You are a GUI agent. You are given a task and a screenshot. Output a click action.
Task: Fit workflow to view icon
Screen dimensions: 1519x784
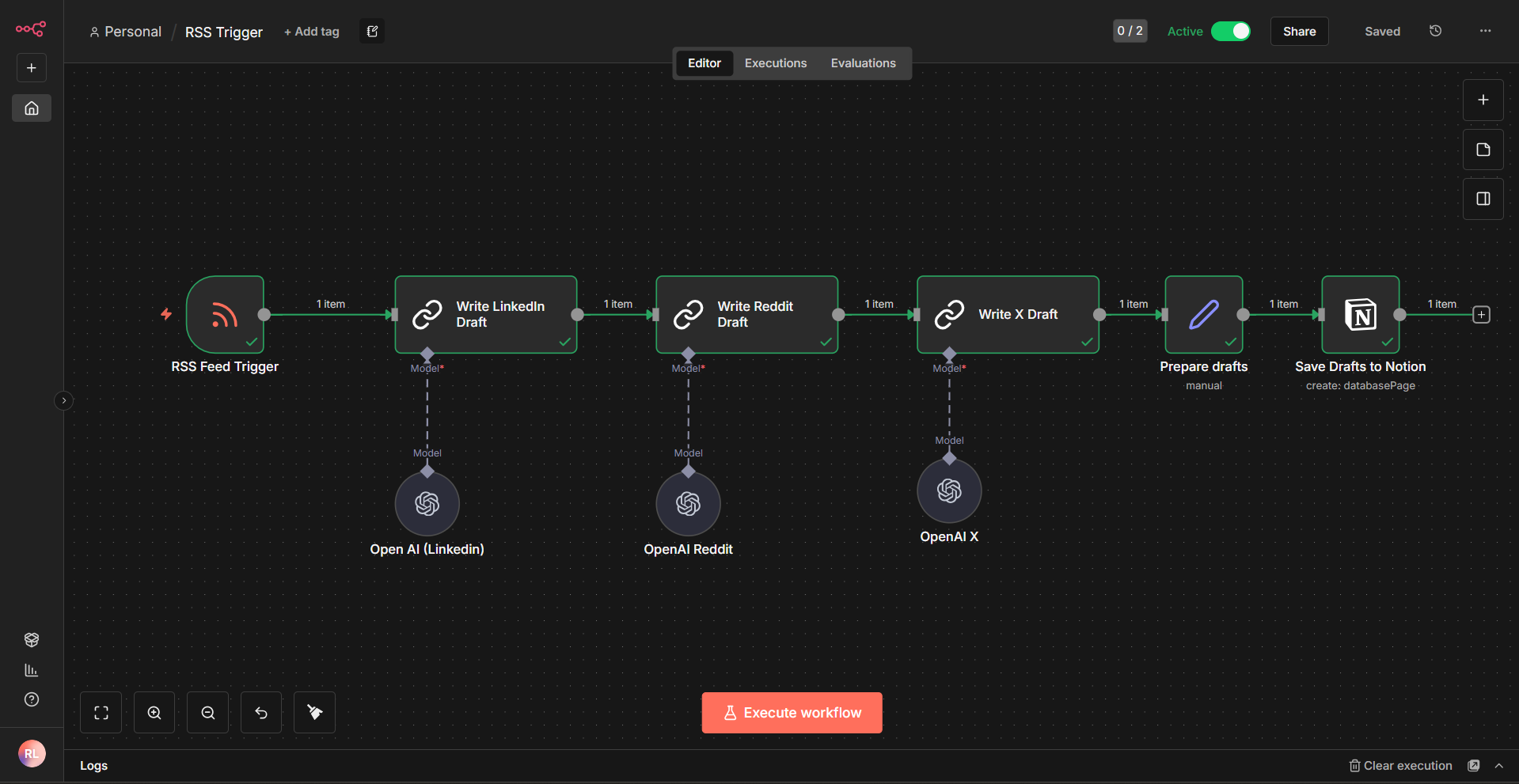[x=101, y=713]
